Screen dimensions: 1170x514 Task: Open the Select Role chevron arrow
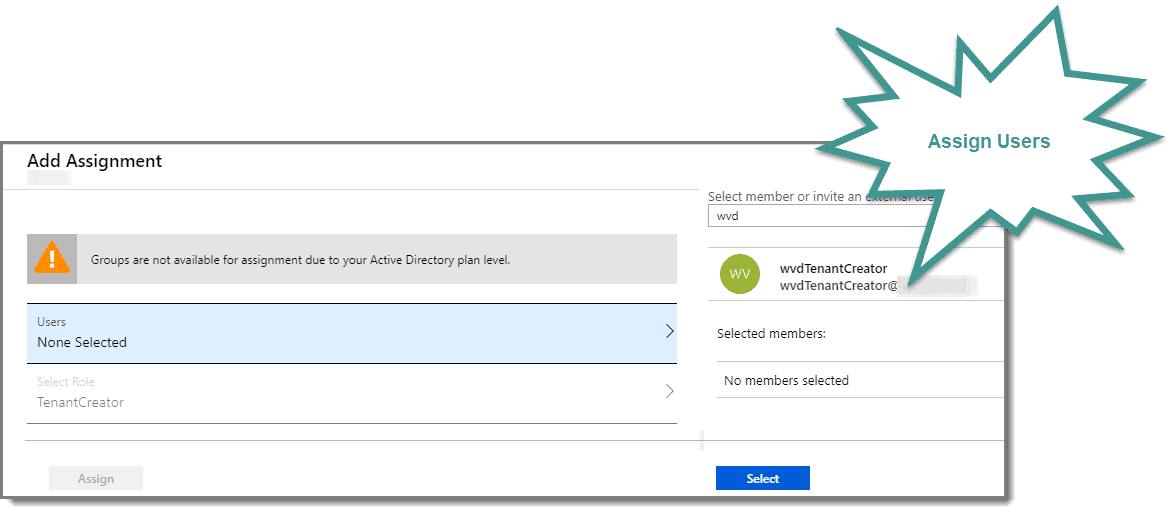[669, 391]
